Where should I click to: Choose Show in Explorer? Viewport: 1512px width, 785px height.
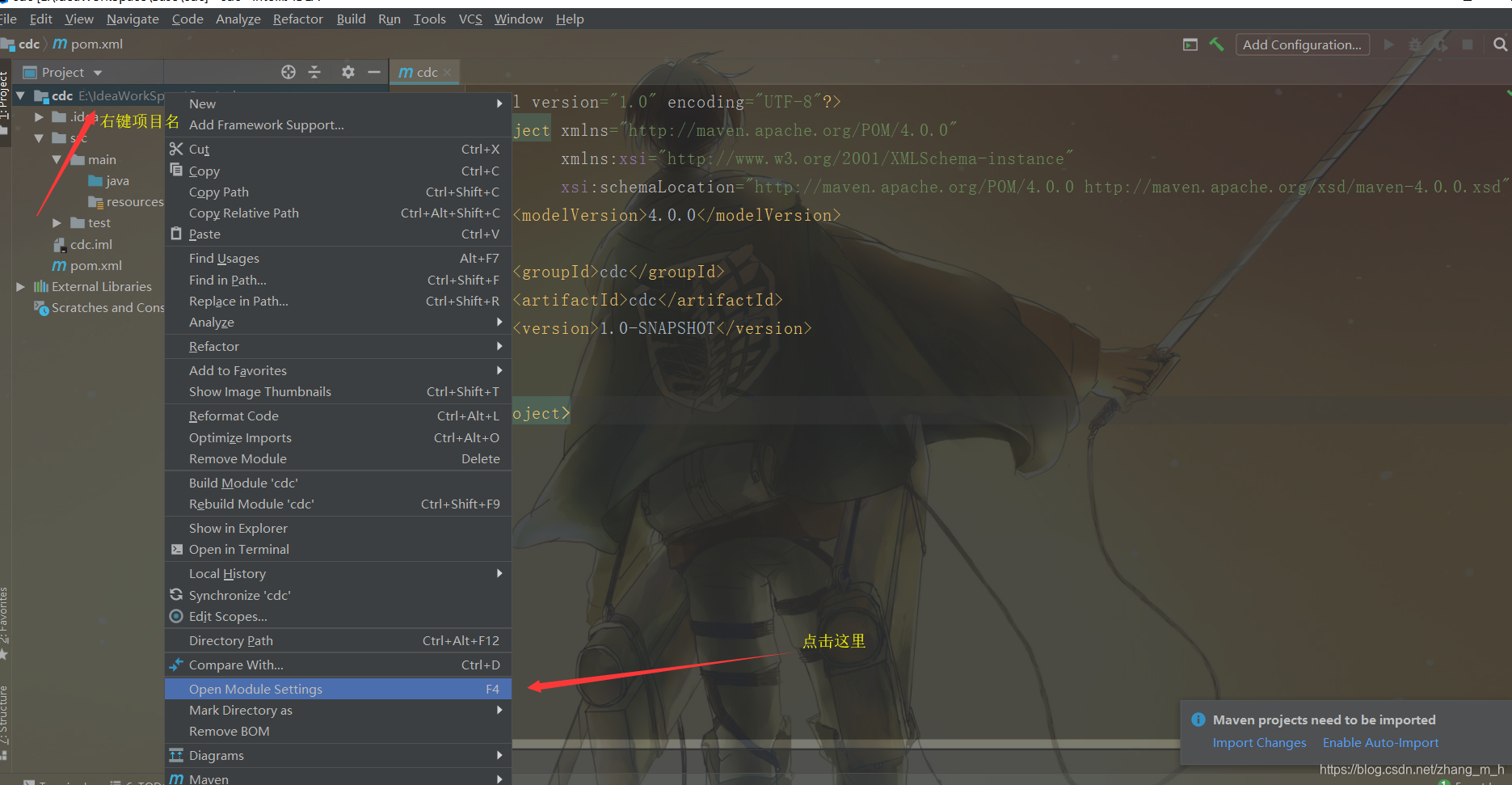(338, 528)
